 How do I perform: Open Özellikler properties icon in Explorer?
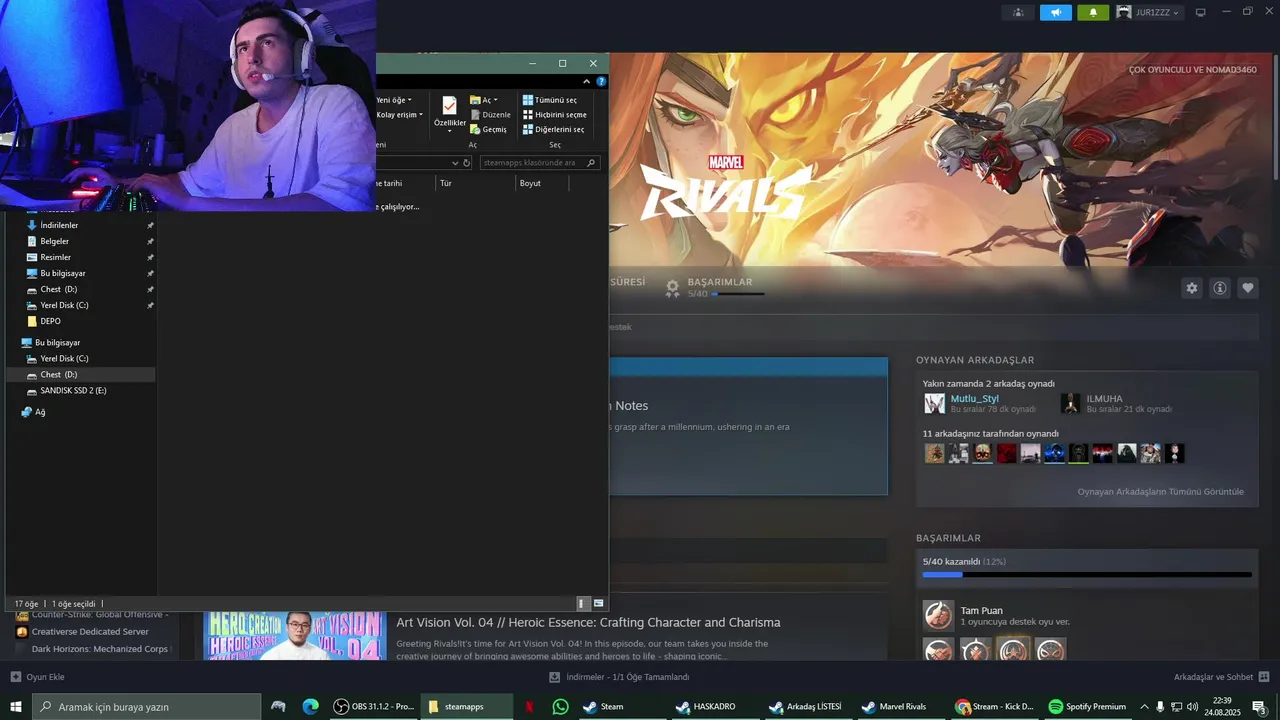pos(449,106)
